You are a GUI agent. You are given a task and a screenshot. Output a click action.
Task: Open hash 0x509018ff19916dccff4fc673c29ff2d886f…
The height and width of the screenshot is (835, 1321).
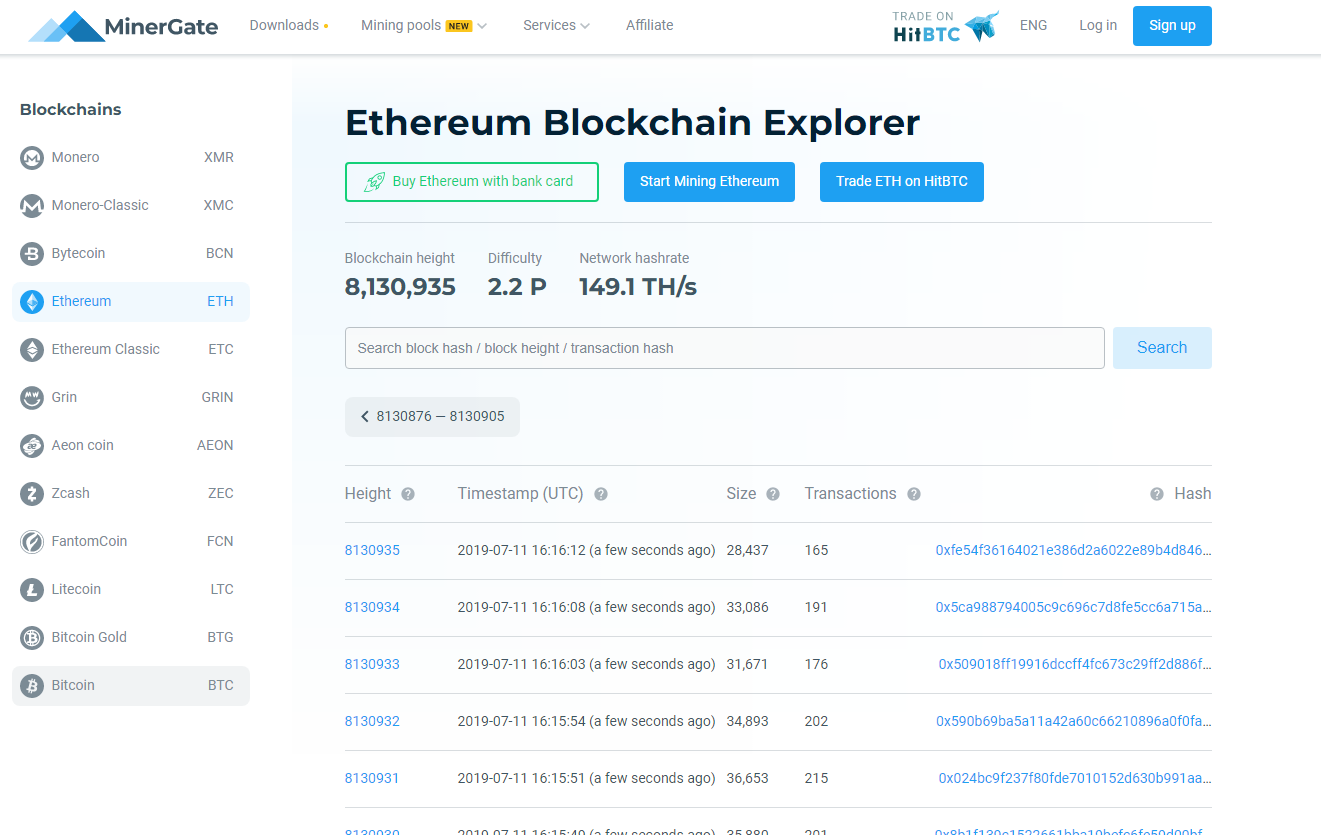pos(1075,665)
